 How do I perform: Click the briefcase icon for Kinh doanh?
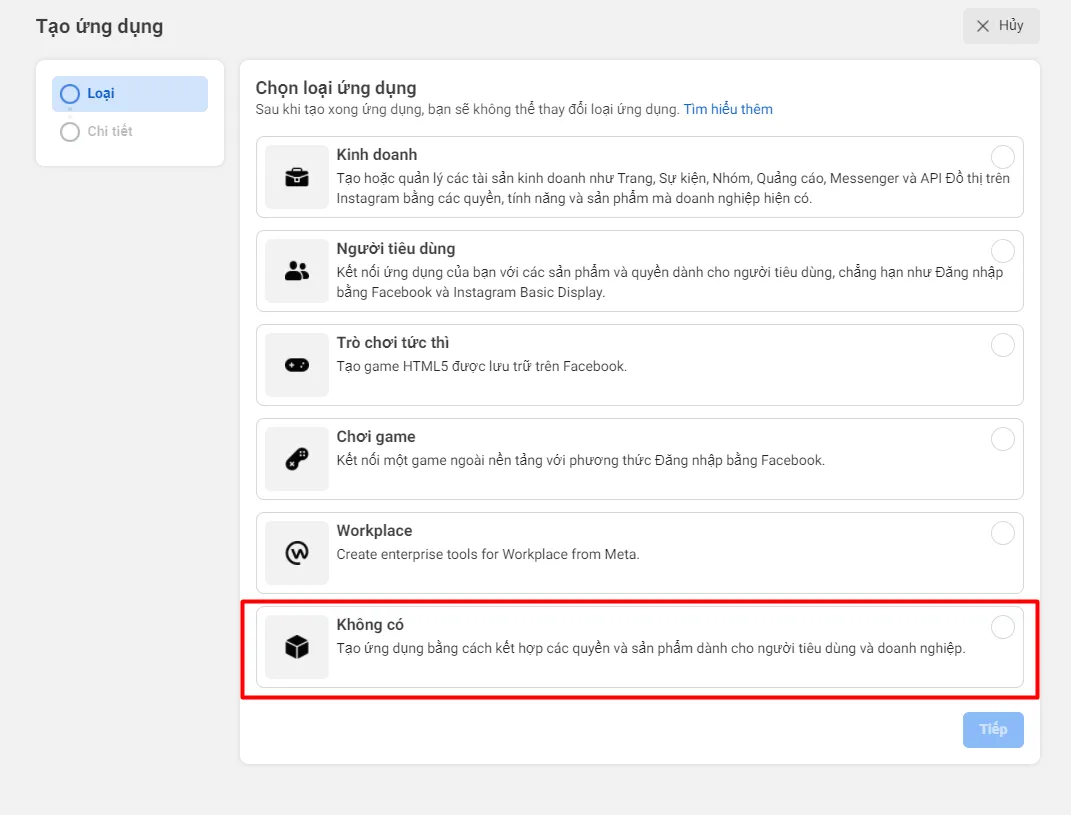tap(296, 178)
